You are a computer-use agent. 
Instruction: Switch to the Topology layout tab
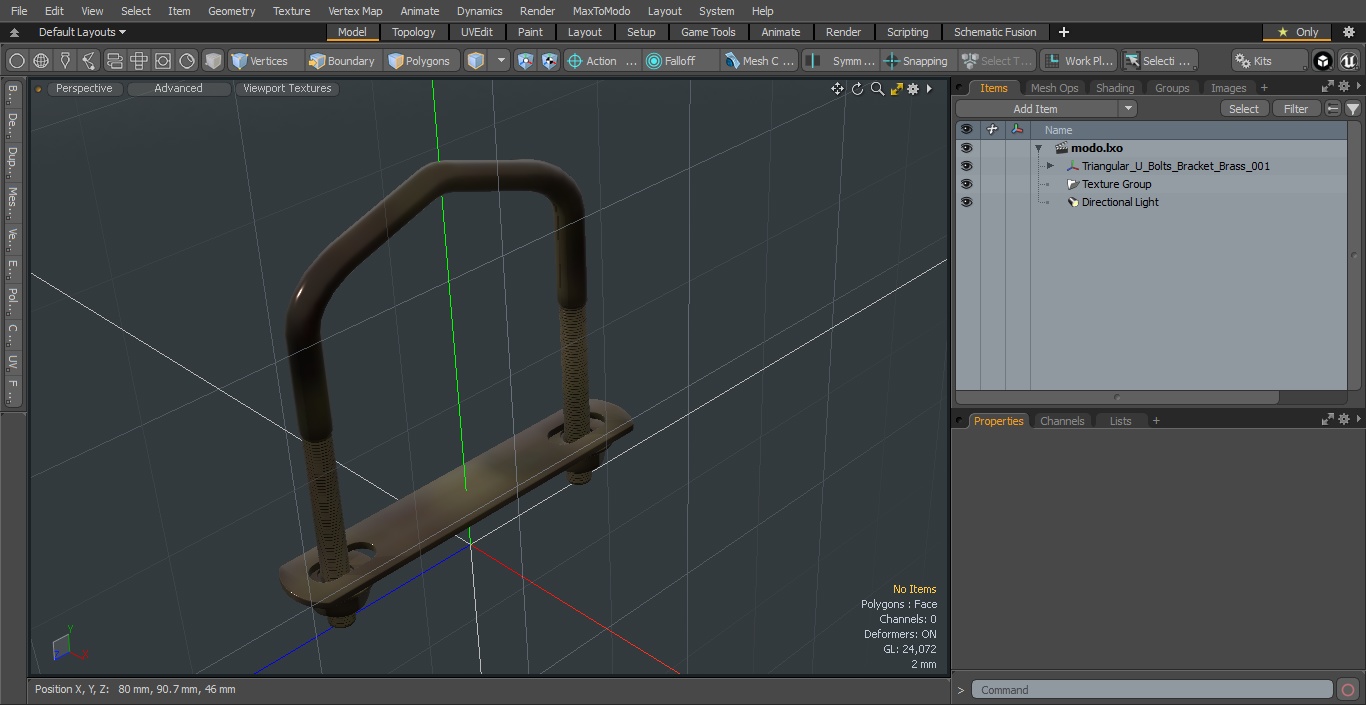414,32
